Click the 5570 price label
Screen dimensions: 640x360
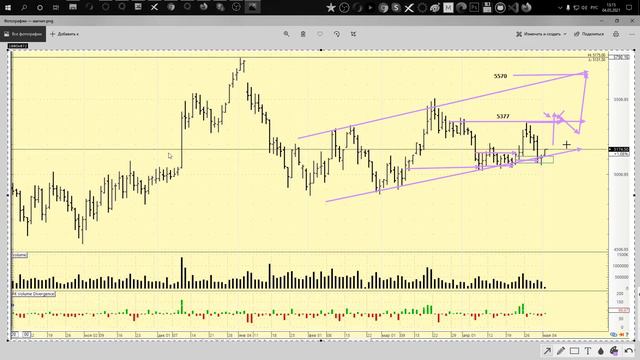(500, 76)
